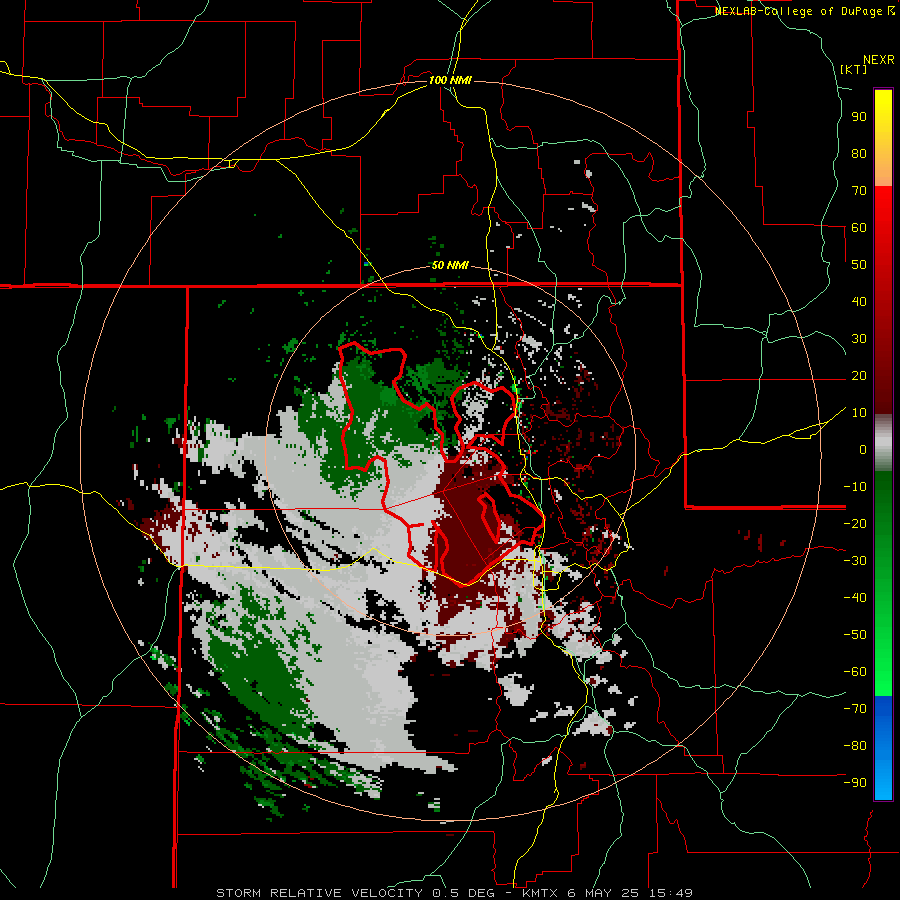Click the 10 value on the velocity scale
The width and height of the screenshot is (900, 900).
pos(859,413)
